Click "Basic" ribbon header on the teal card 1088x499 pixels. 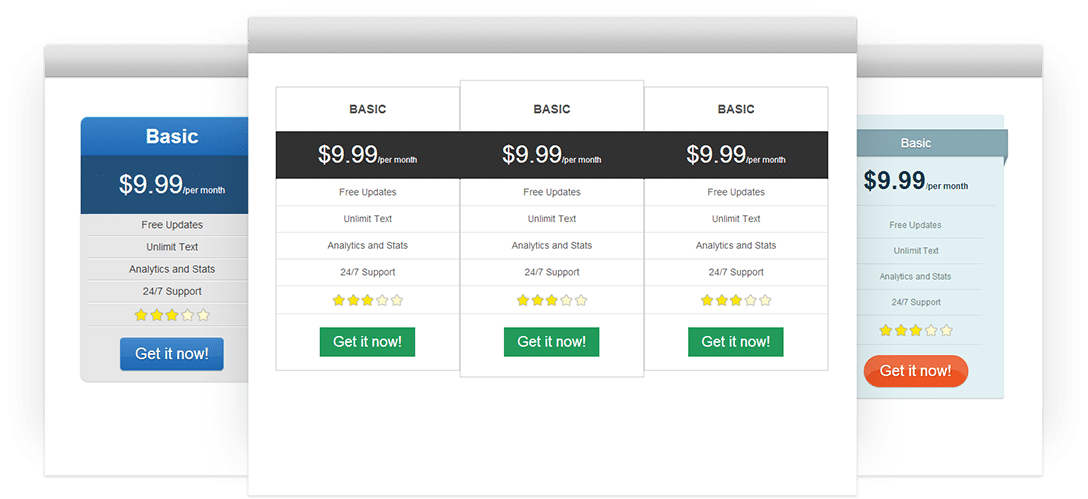(916, 143)
